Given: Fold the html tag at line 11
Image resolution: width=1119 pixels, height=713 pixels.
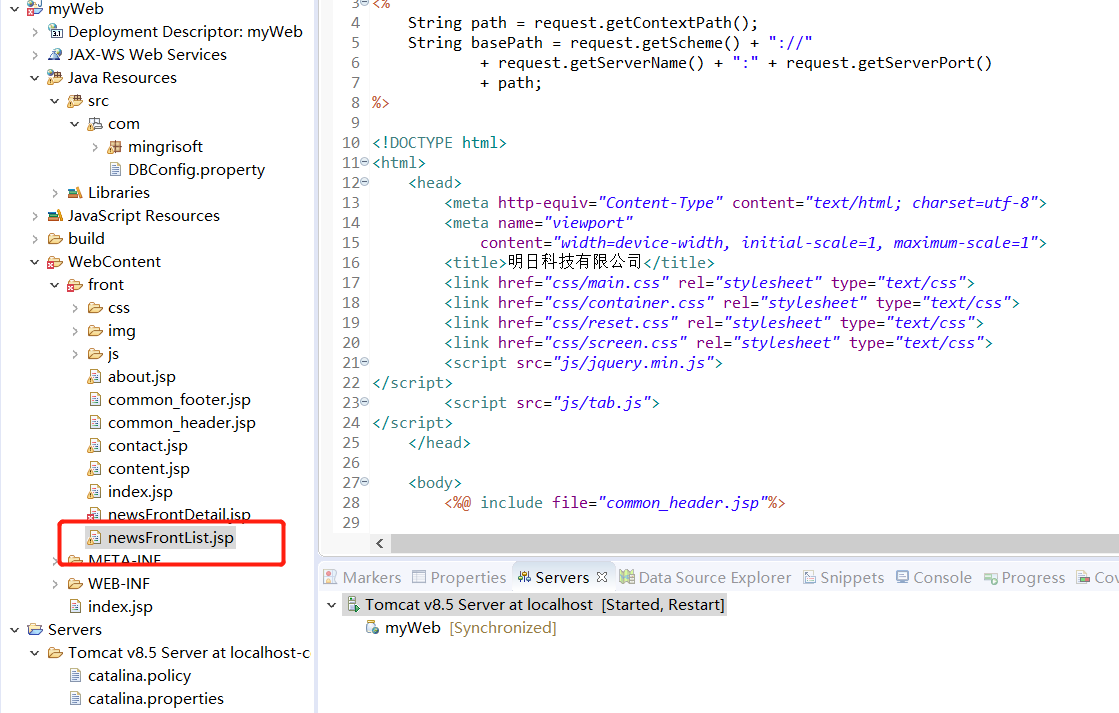Looking at the screenshot, I should click(x=365, y=162).
